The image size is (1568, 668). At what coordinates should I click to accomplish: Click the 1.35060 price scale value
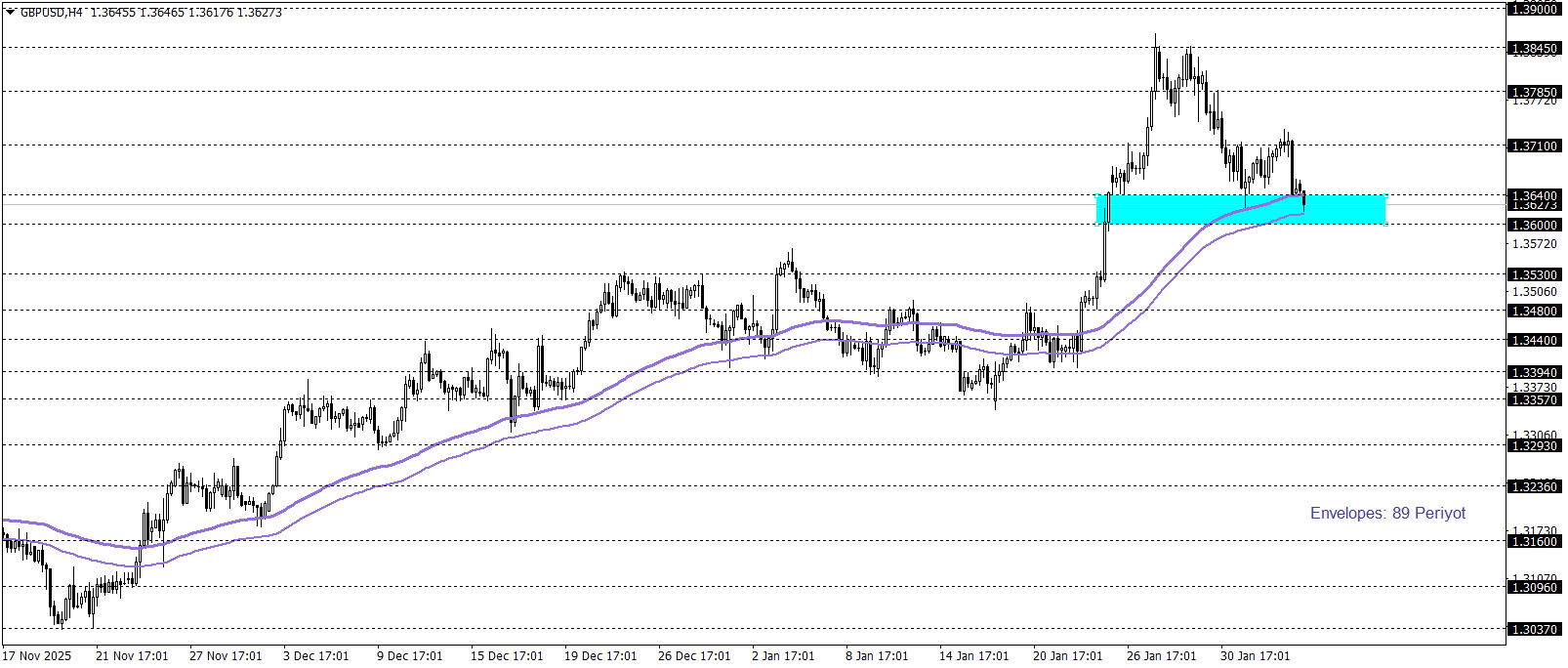[1534, 291]
